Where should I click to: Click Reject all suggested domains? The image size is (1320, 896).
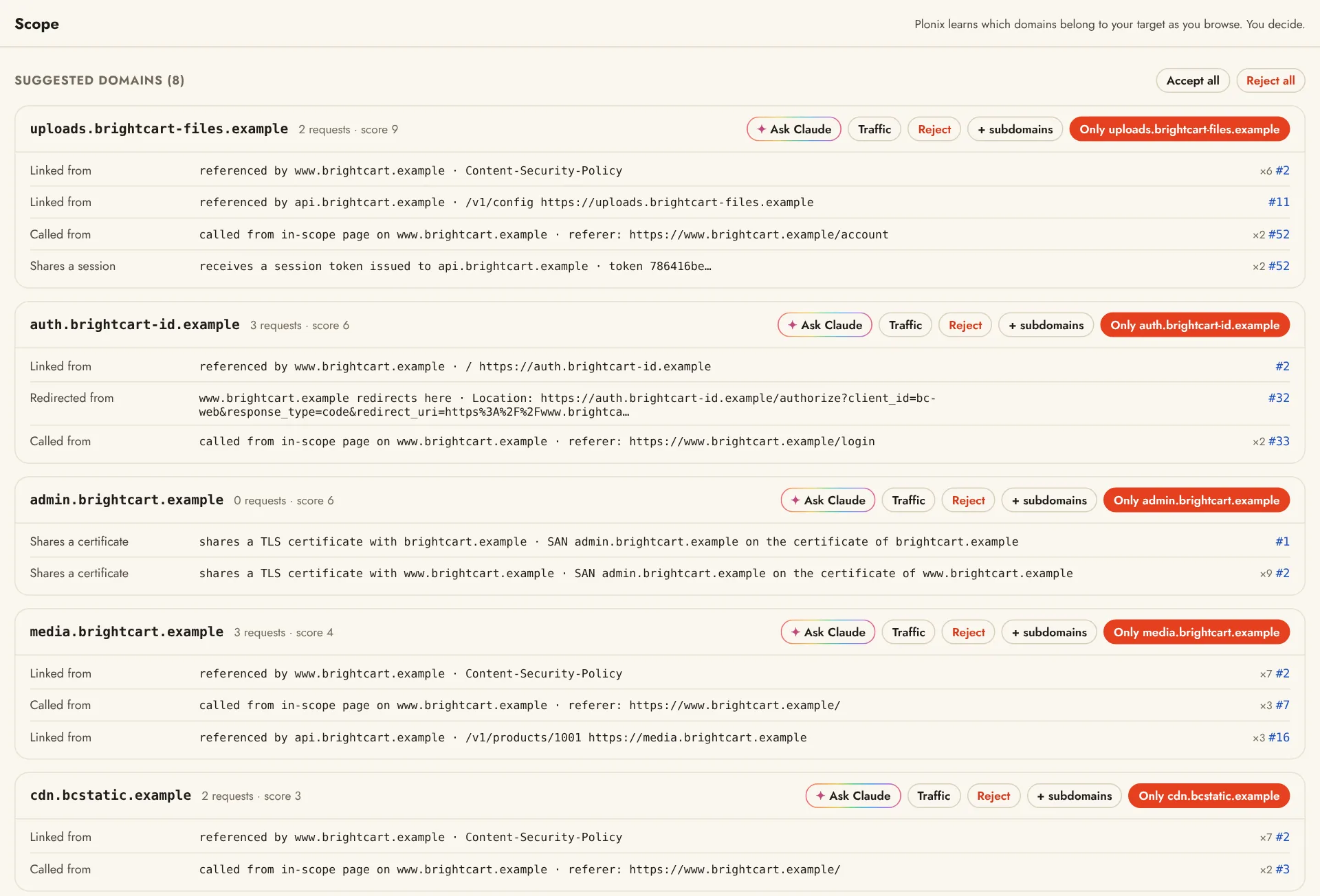coord(1270,80)
